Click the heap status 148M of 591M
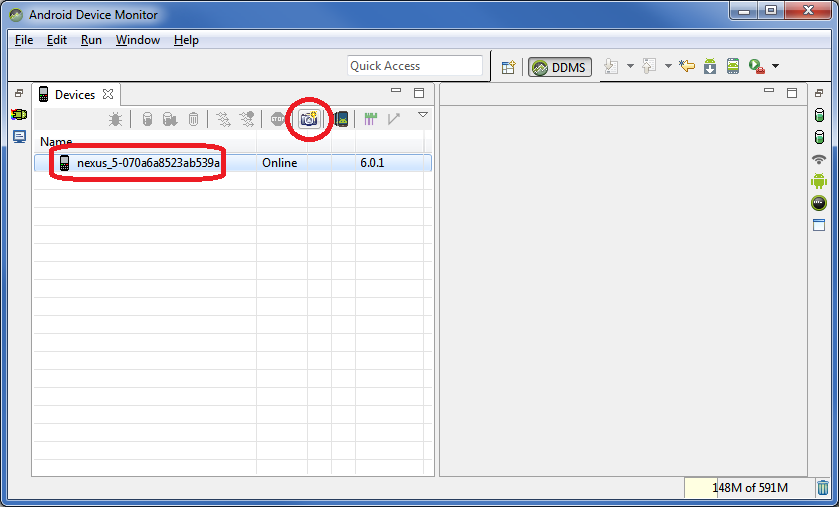This screenshot has width=839, height=507. pyautogui.click(x=748, y=488)
